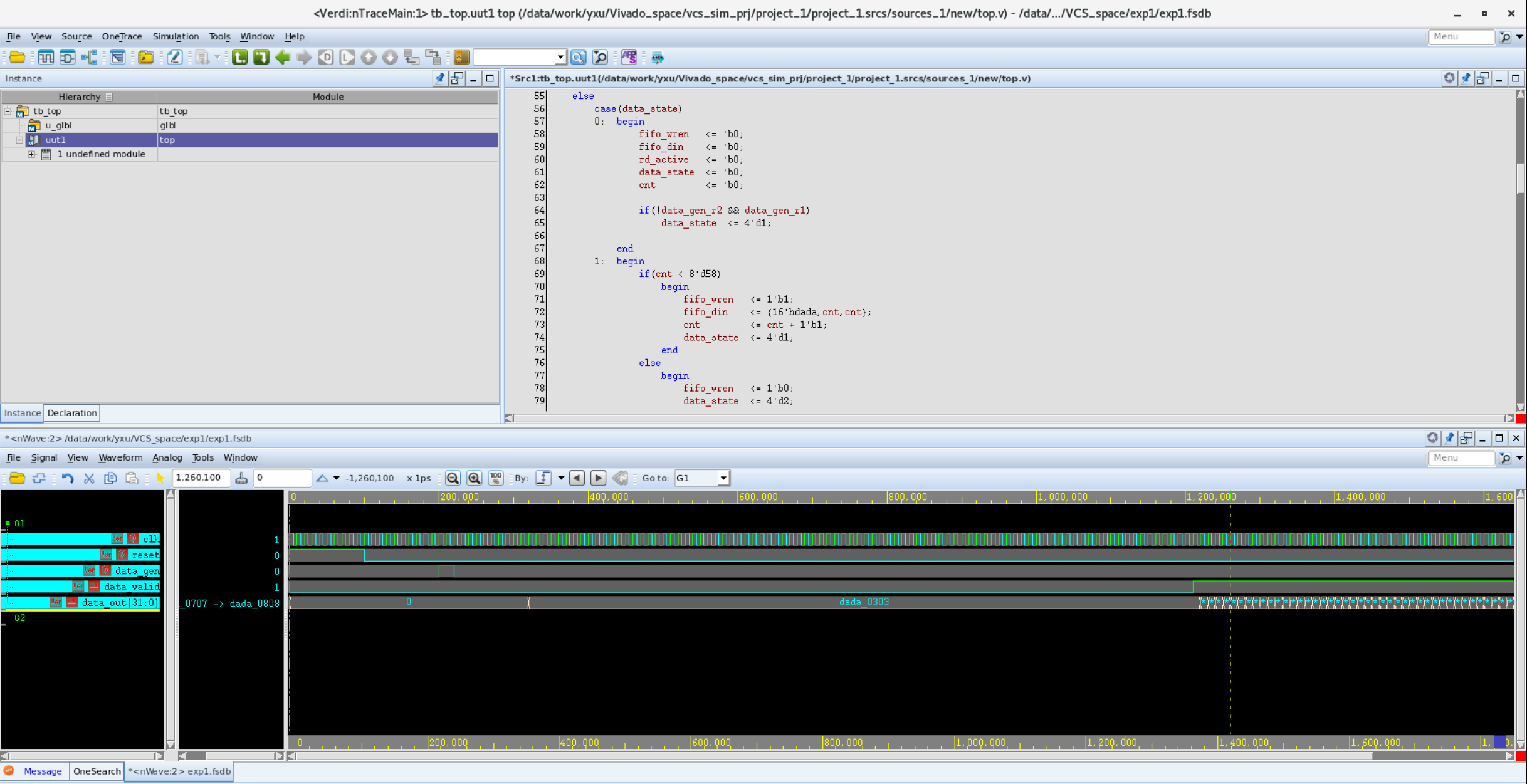Screen dimensions: 1527x784
Task: Open hierarchy tree flow view icon
Action: click(x=89, y=58)
